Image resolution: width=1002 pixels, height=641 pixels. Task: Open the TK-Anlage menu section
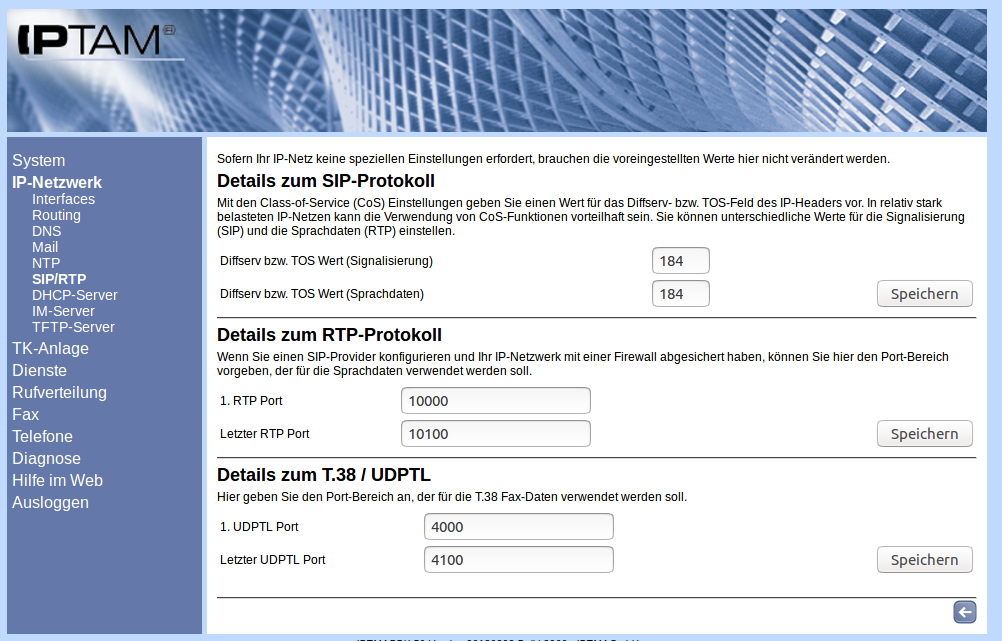50,348
